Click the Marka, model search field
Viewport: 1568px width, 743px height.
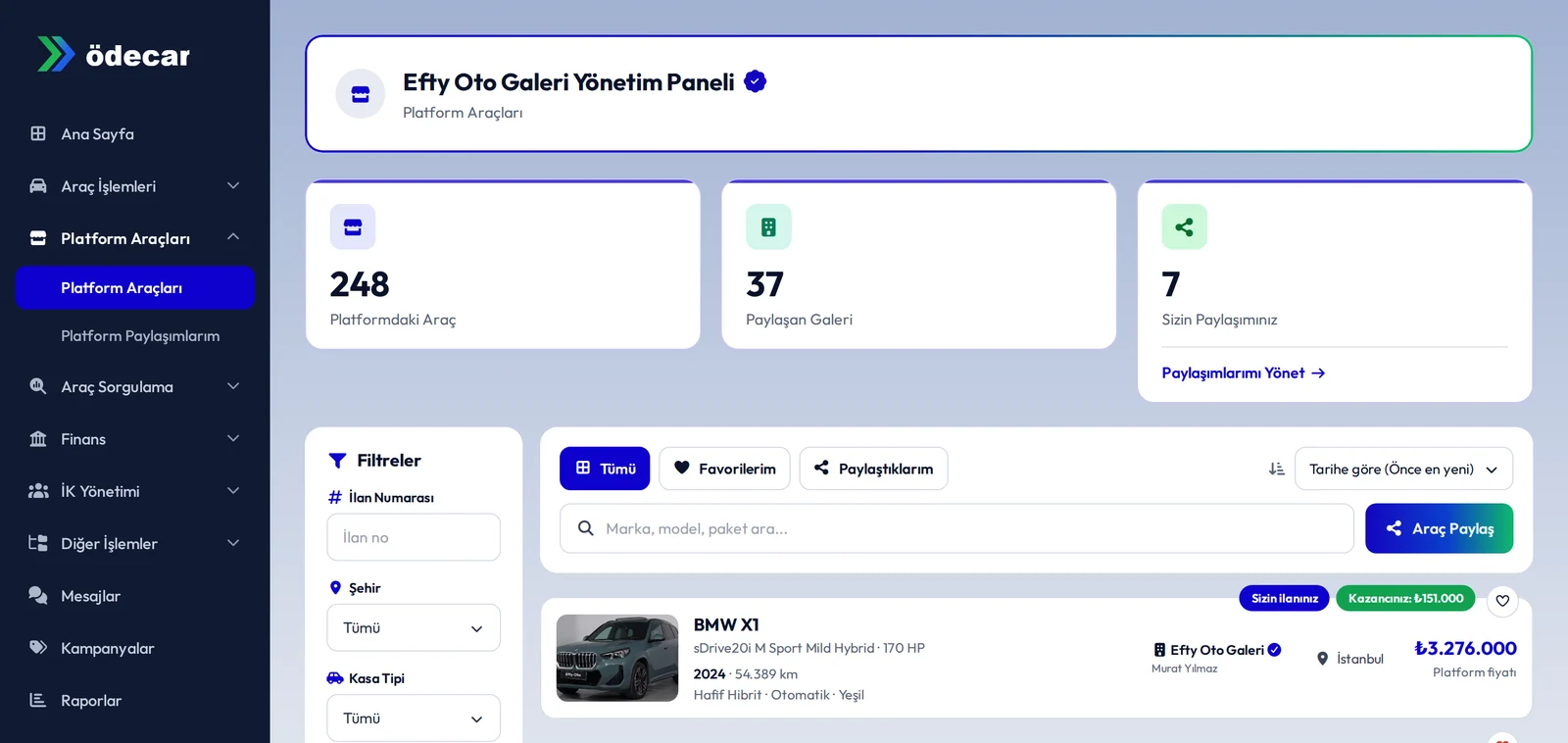click(956, 528)
